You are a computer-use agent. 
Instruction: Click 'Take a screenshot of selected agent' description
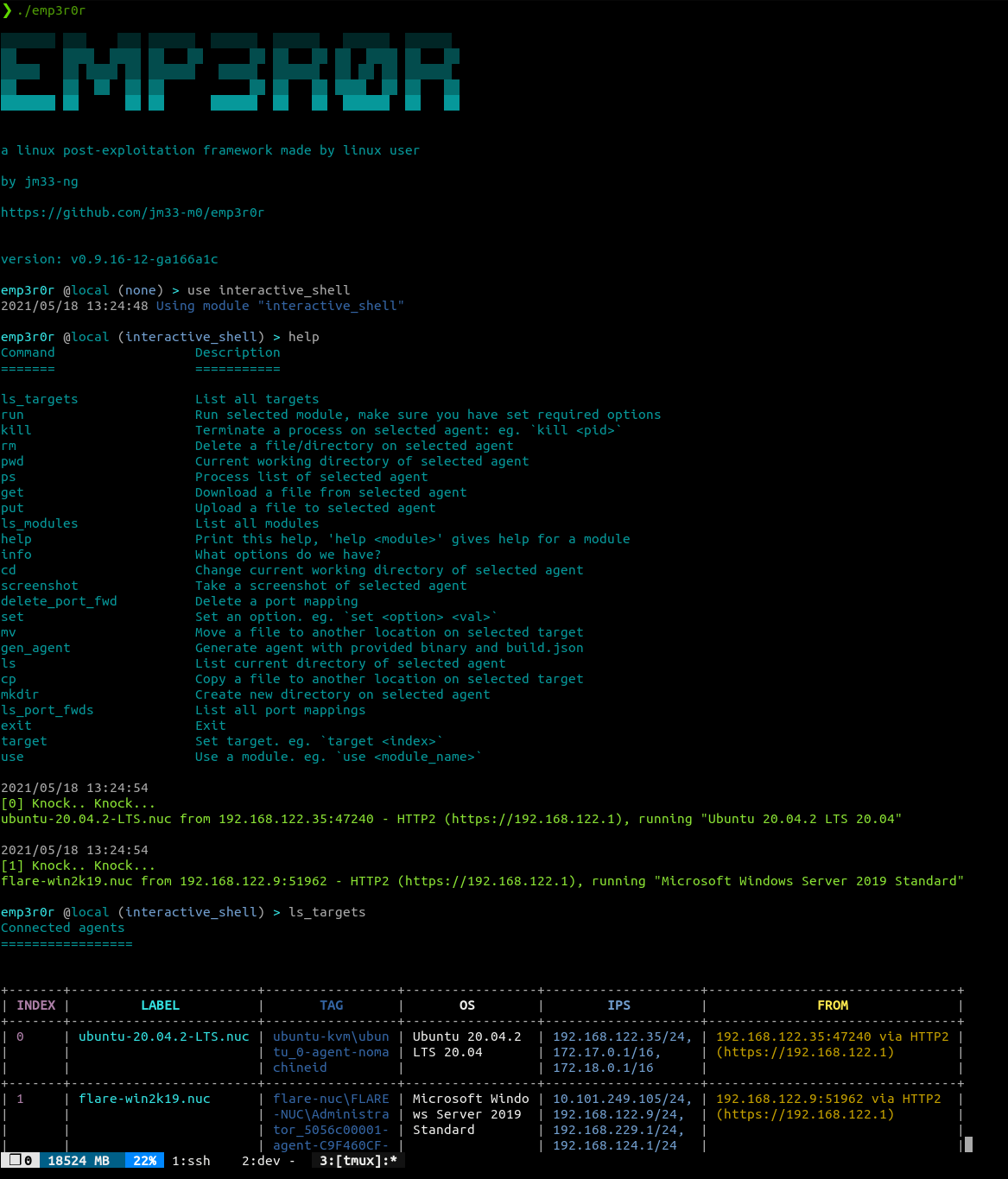pyautogui.click(x=331, y=586)
